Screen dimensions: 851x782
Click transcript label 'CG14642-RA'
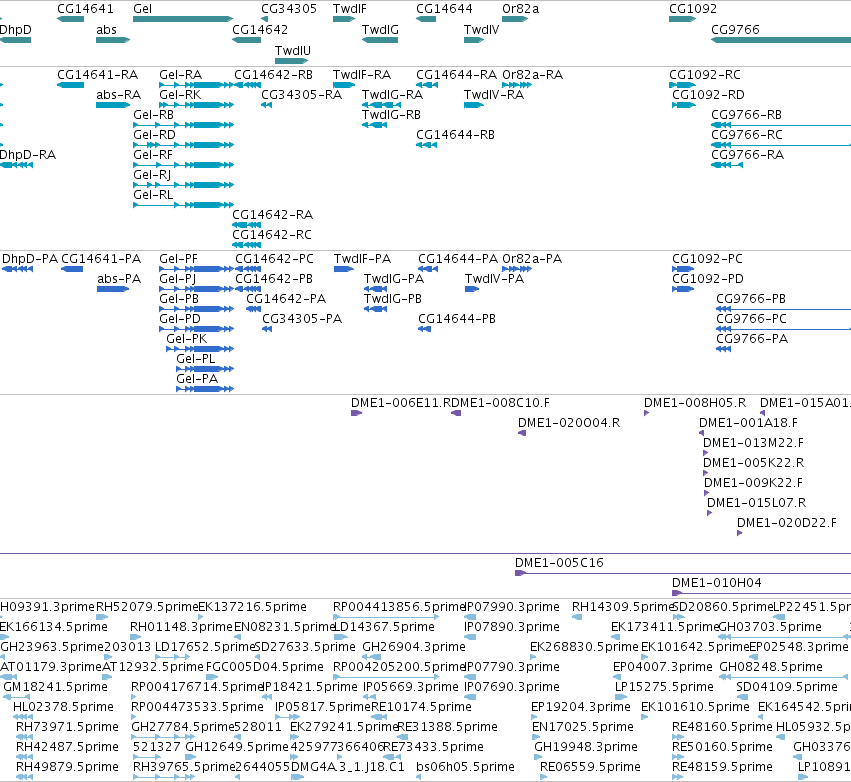pos(272,215)
